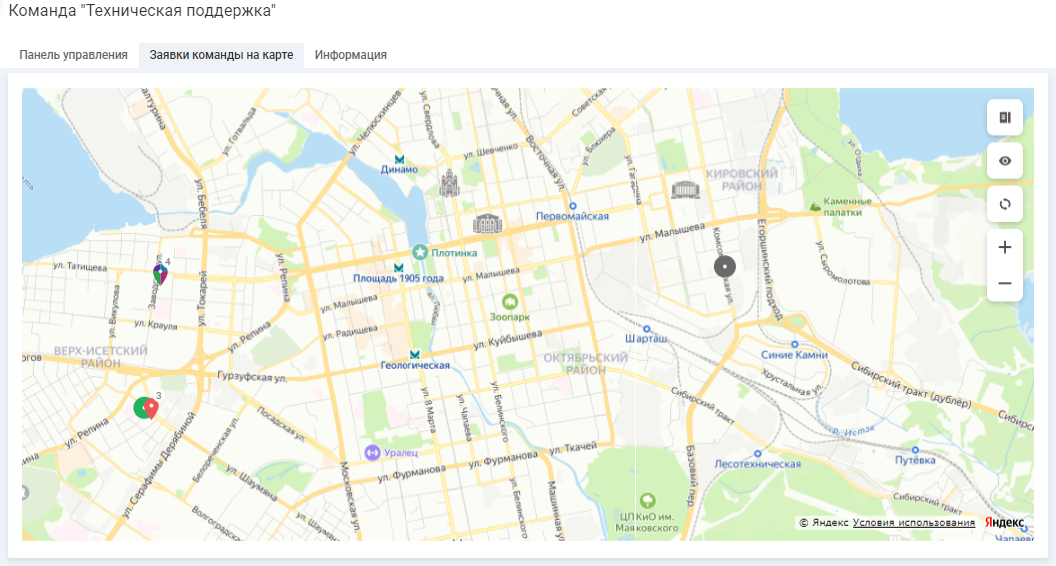
Task: Click the Яндекс logo in map corner
Action: click(1004, 523)
